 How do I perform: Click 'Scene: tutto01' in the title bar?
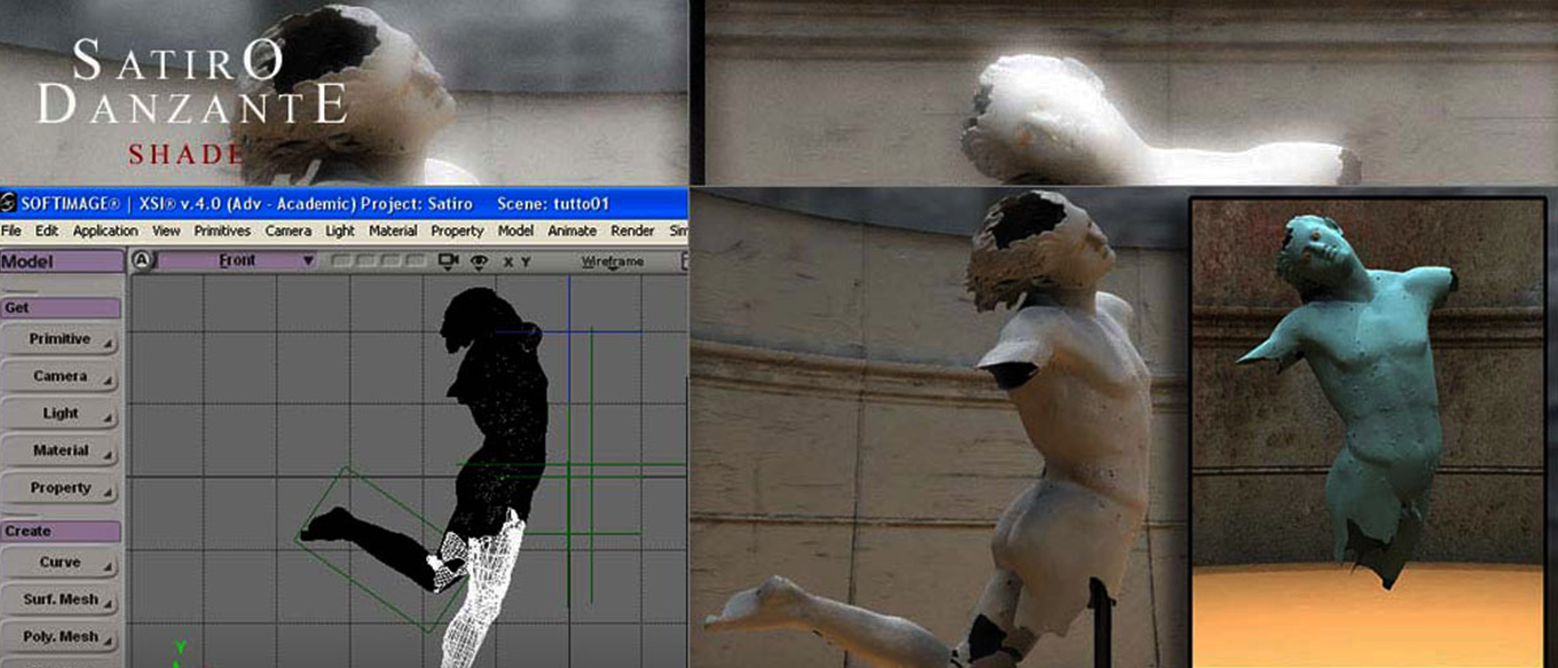553,204
